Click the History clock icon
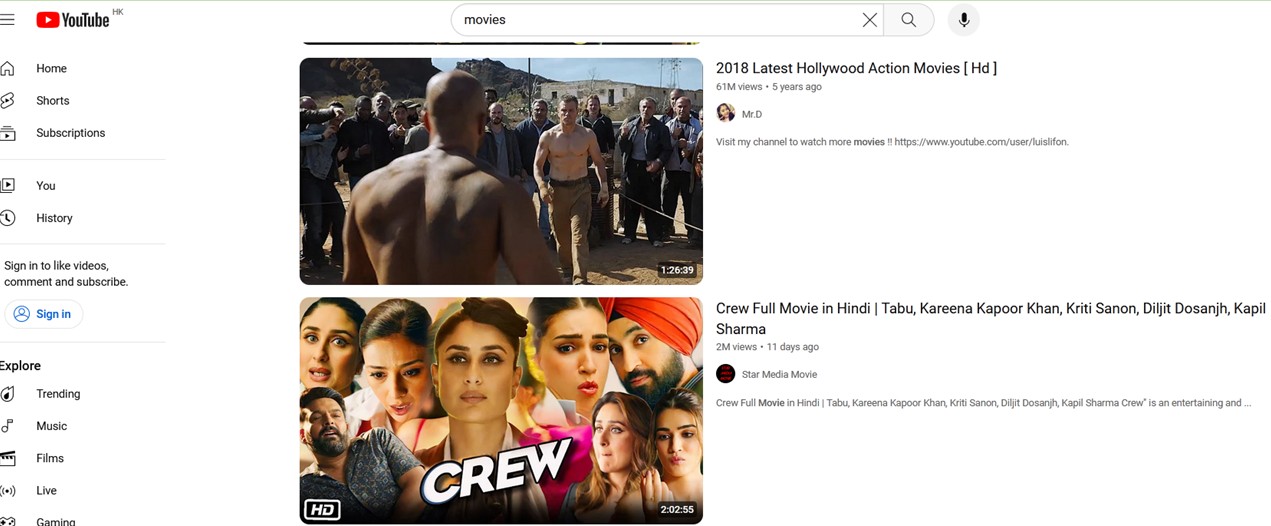This screenshot has width=1271, height=526. point(7,217)
